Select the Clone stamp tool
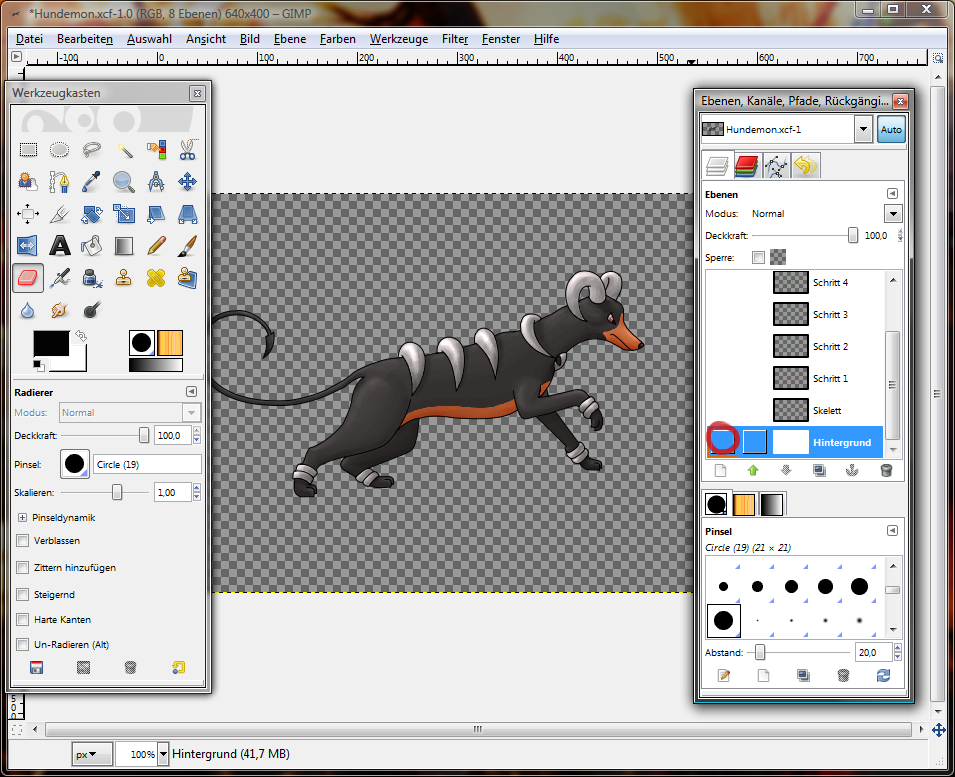This screenshot has width=955, height=777. 124,278
